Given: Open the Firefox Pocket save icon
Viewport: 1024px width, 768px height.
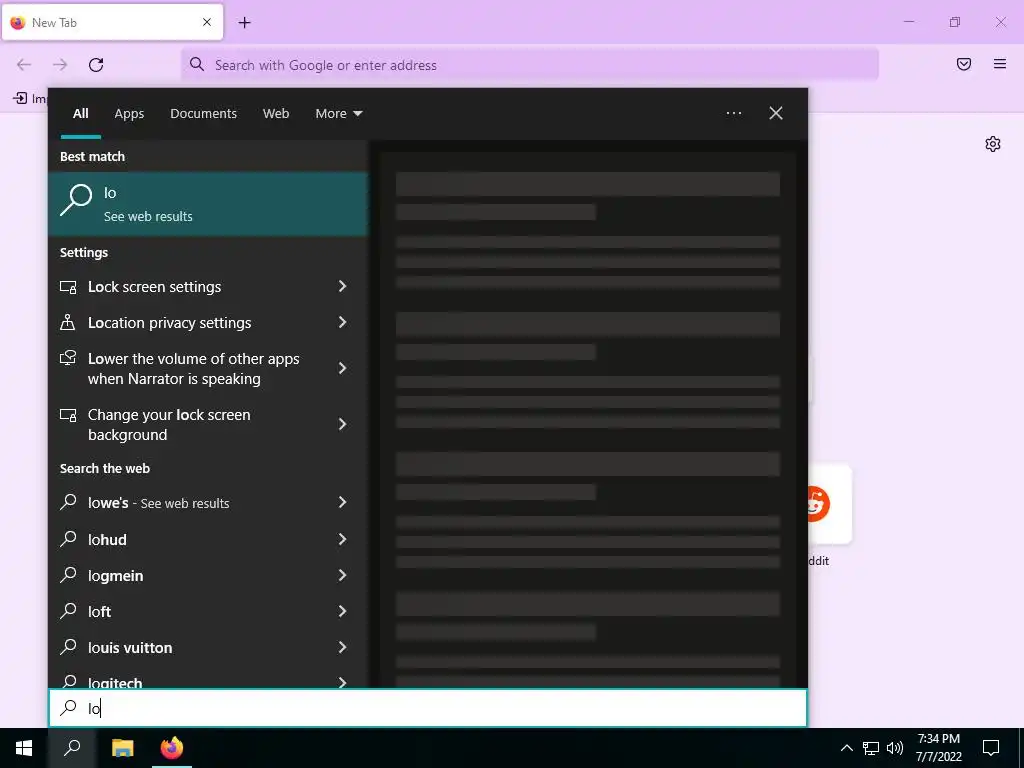Looking at the screenshot, I should coord(964,64).
